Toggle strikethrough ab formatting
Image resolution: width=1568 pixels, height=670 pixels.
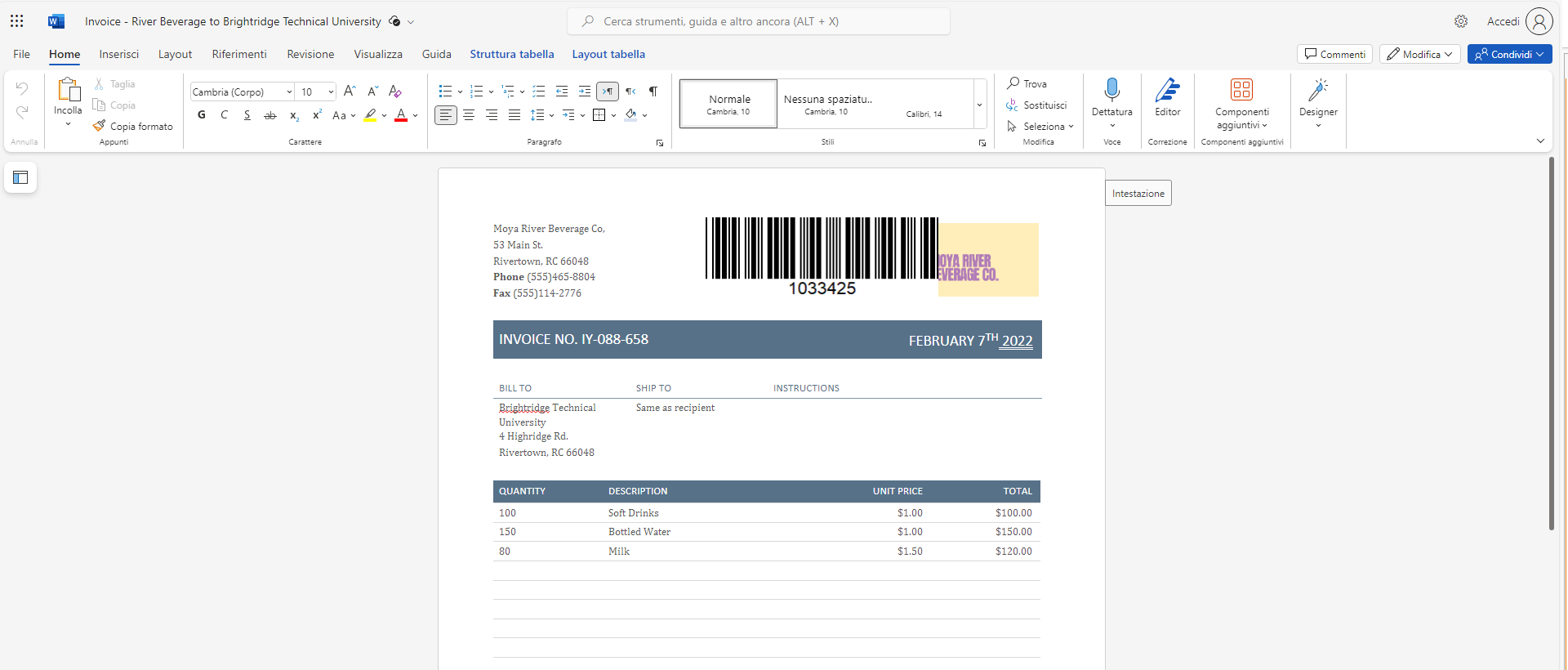[270, 115]
